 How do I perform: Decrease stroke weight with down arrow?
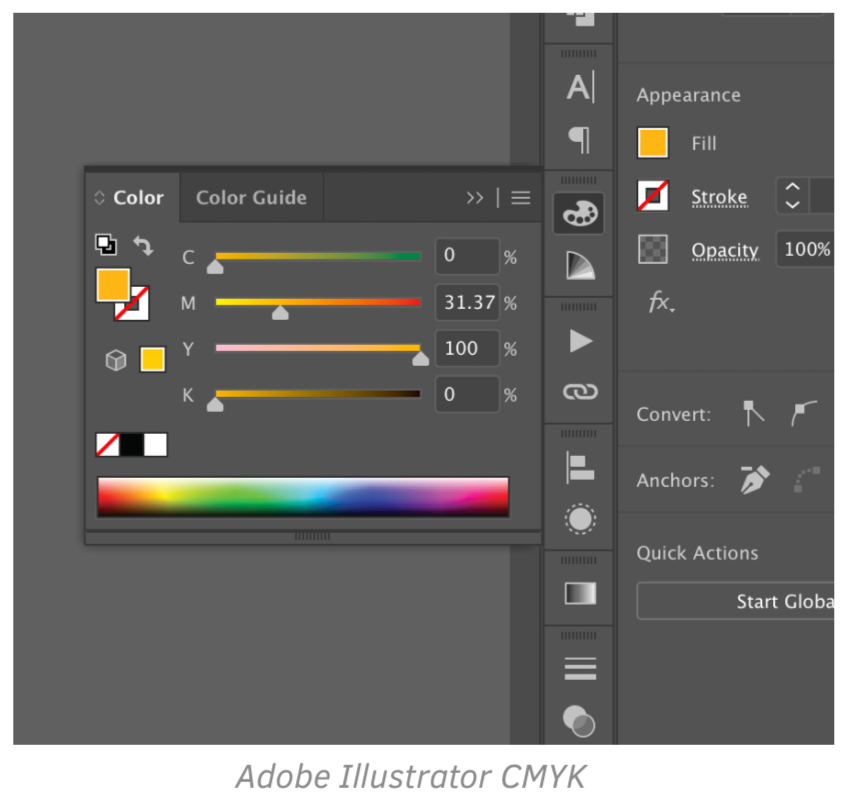click(793, 204)
